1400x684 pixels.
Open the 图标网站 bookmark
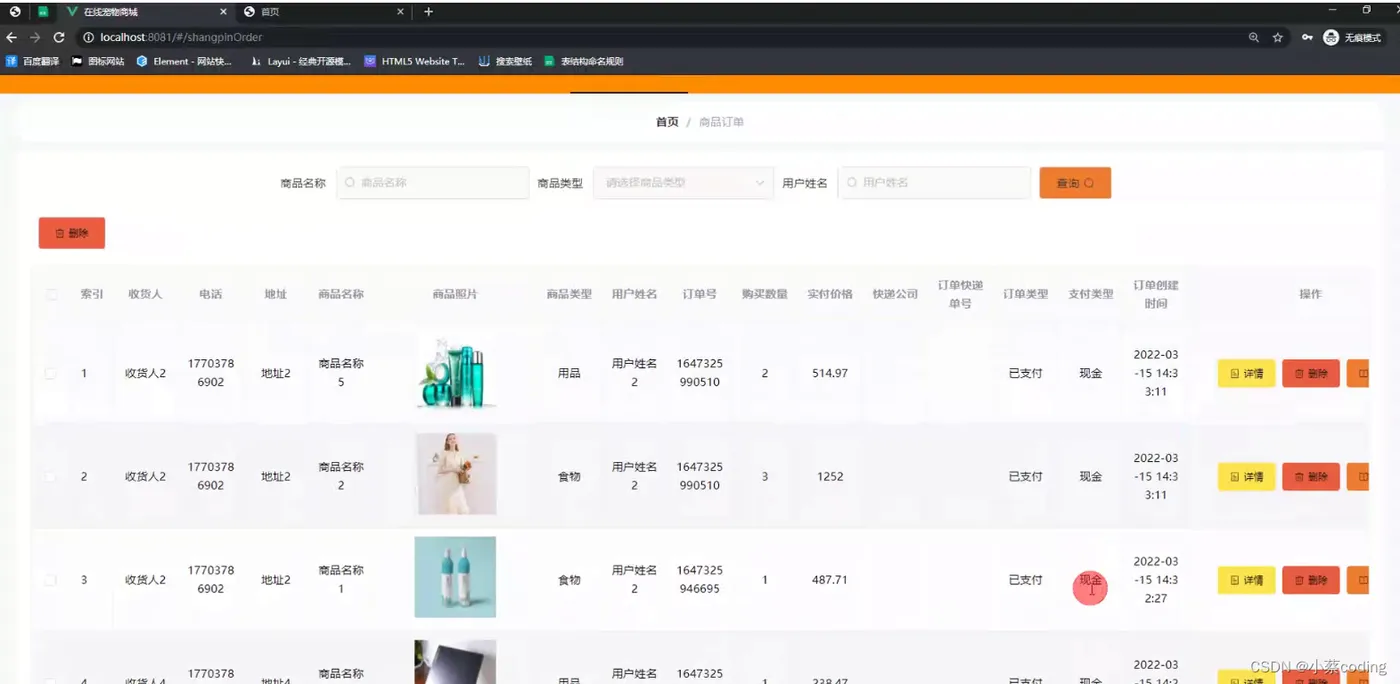pyautogui.click(x=98, y=61)
